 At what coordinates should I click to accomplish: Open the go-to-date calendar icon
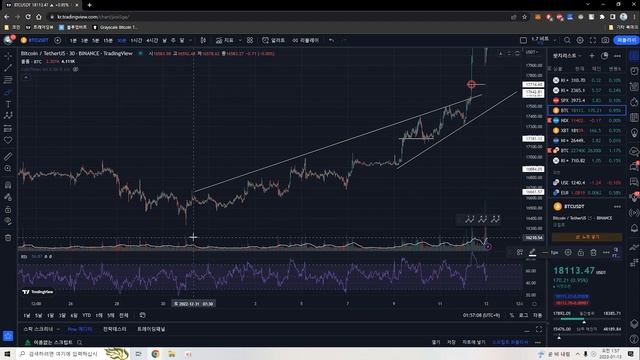[142, 315]
